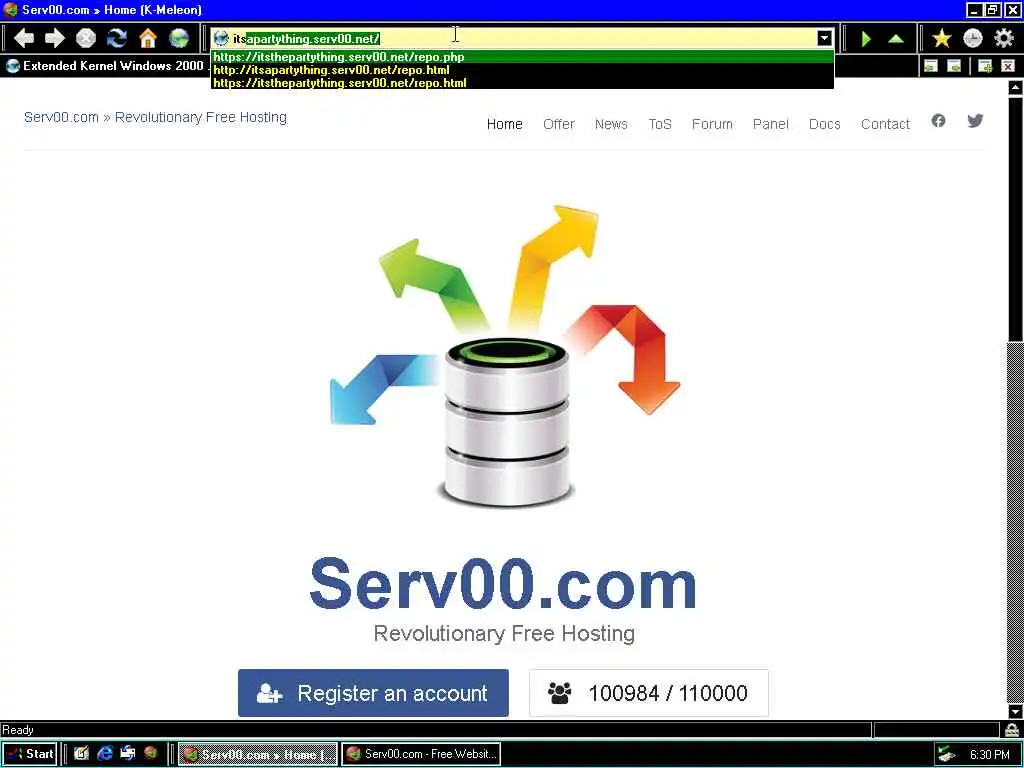Click the system tray network icon
Screen dimensions: 1024x768
pyautogui.click(x=946, y=754)
